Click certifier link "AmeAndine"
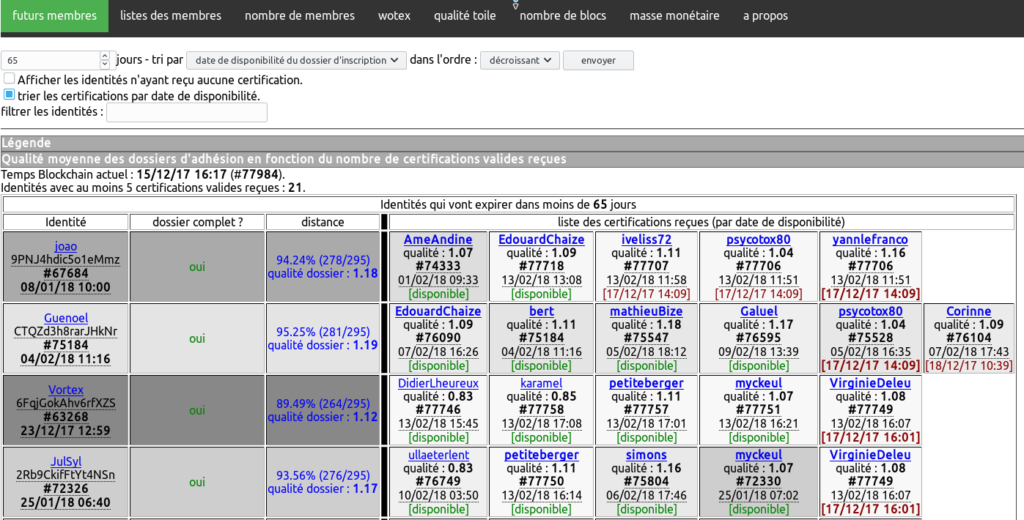The height and width of the screenshot is (520, 1024). [438, 240]
